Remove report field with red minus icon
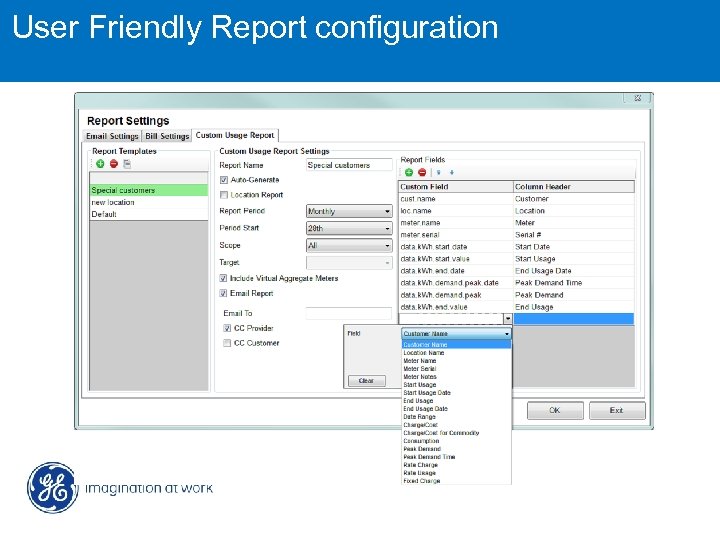Viewport: 720px width, 540px height. point(422,172)
